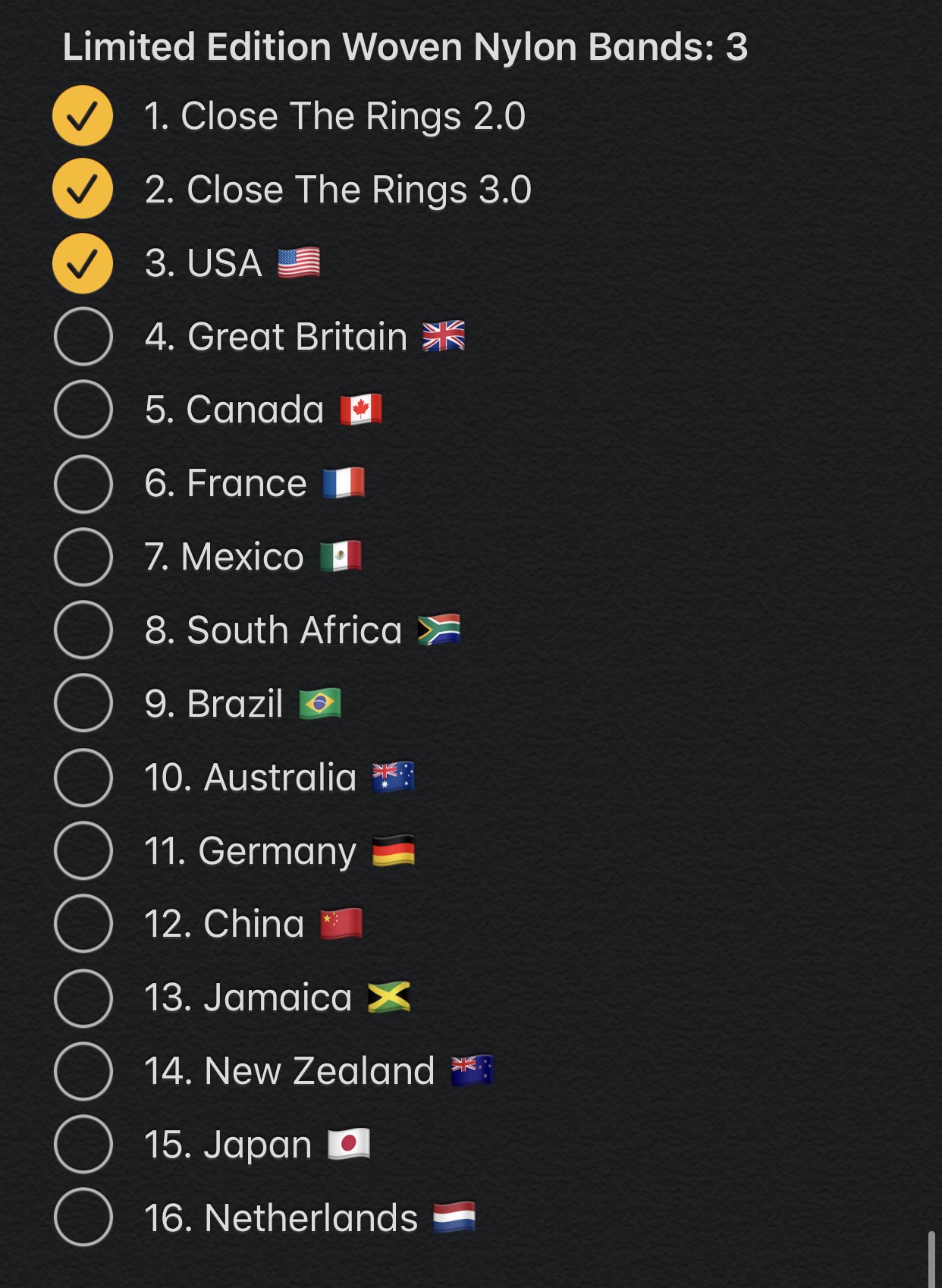The height and width of the screenshot is (1288, 942).
Task: Uncheck the Close The Rings 2.0 item
Action: pyautogui.click(x=83, y=116)
